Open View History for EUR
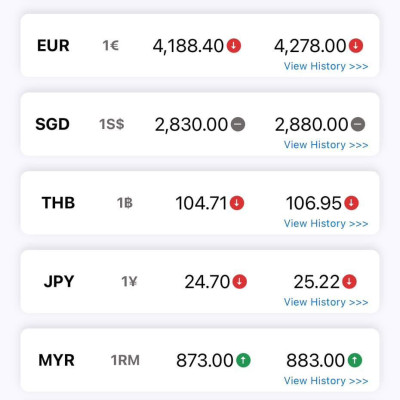Image resolution: width=400 pixels, height=400 pixels. coord(326,66)
